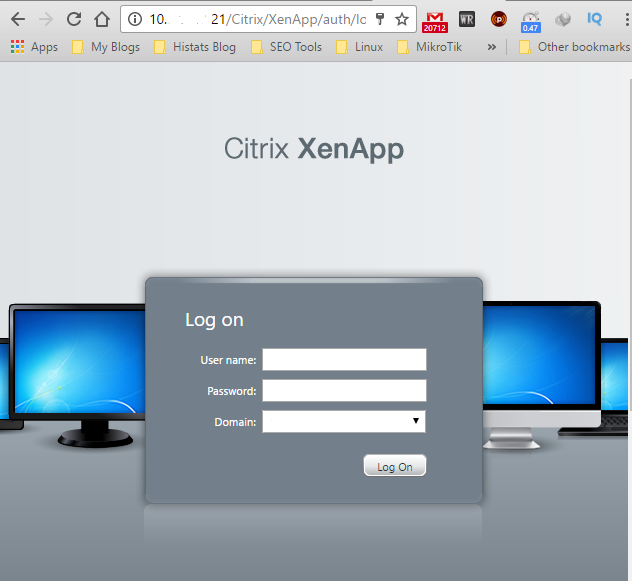This screenshot has height=581, width=632.
Task: Click the Log On button
Action: pyautogui.click(x=395, y=465)
